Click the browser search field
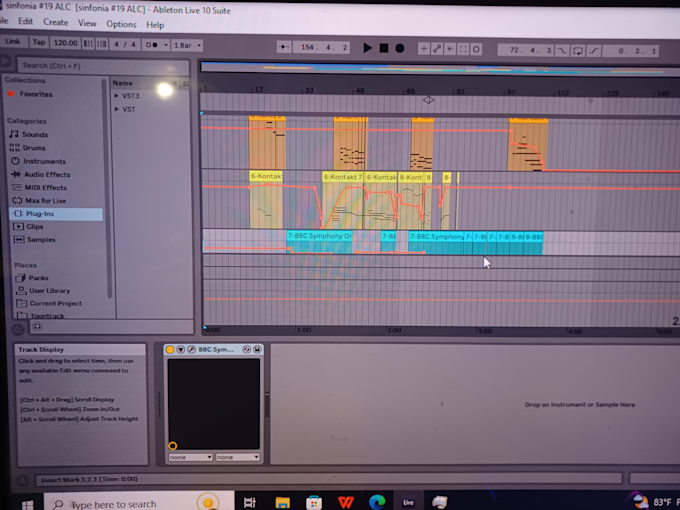 point(103,66)
